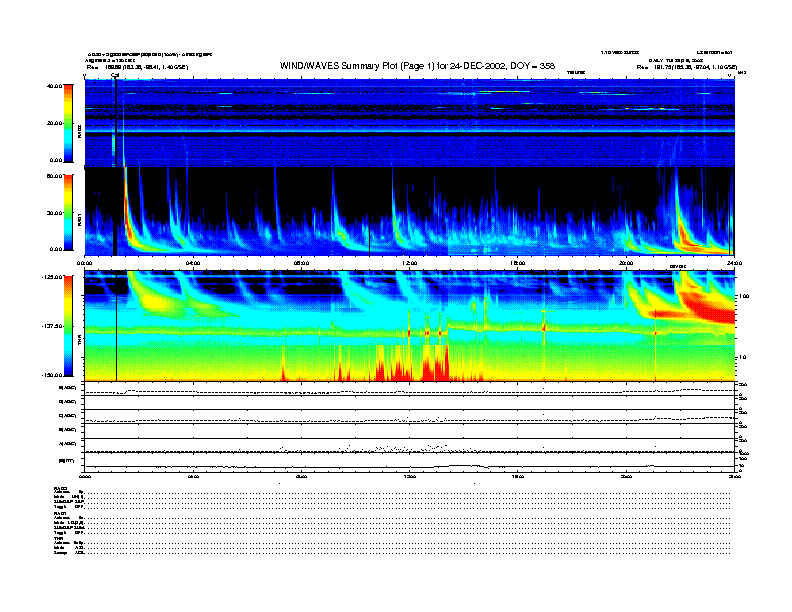Image resolution: width=792 pixels, height=612 pixels.
Task: Click the -150.00 label on the TNR scale
Action: click(x=52, y=375)
